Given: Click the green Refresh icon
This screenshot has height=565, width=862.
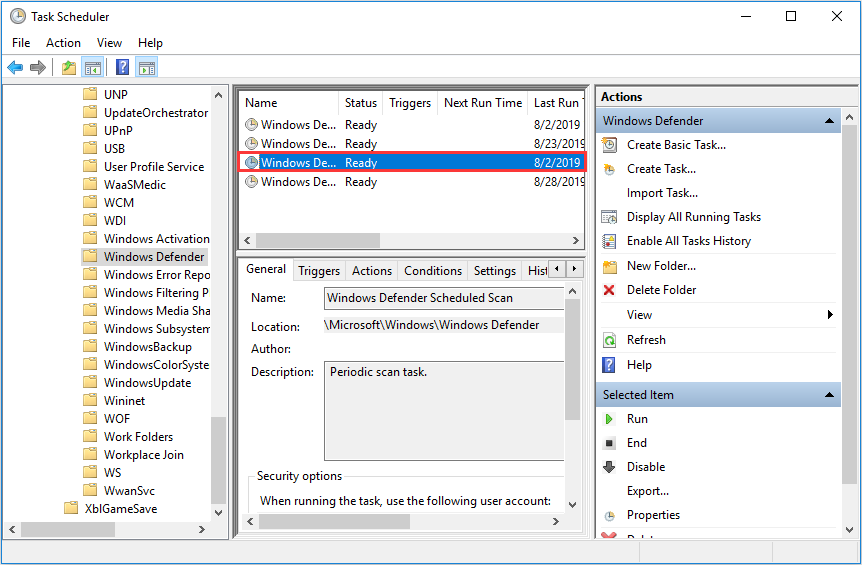Looking at the screenshot, I should point(609,340).
